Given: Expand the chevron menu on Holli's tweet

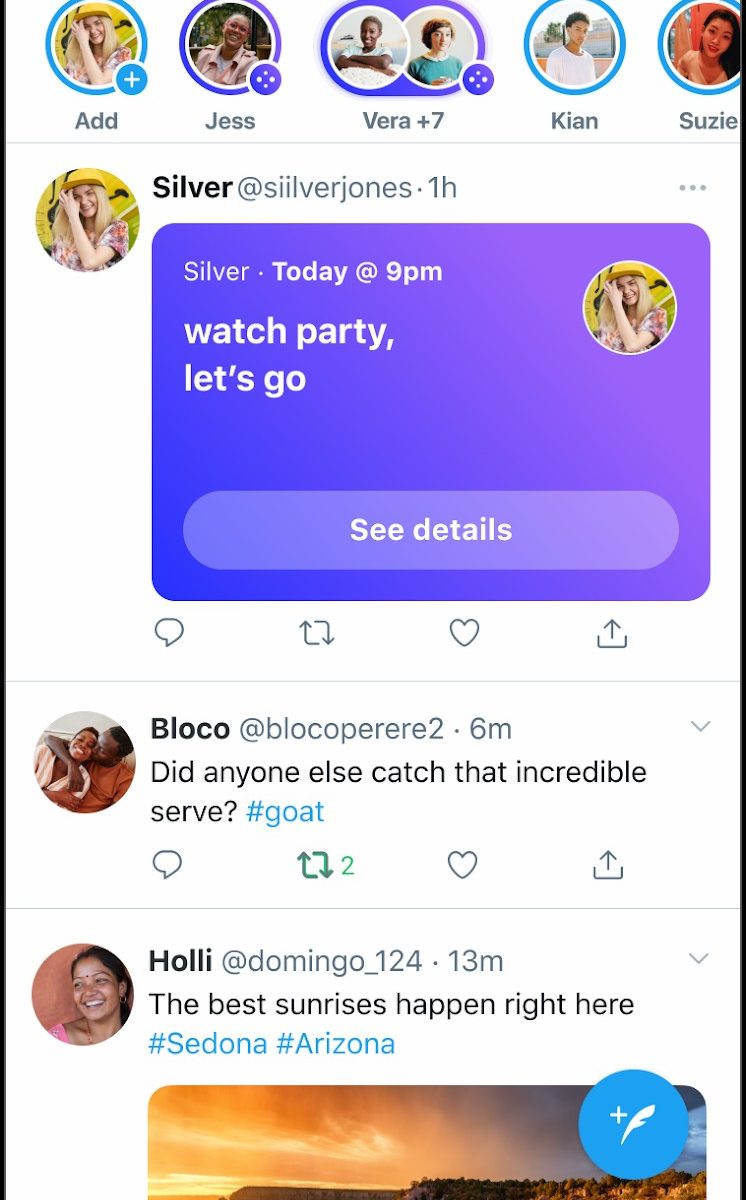Looking at the screenshot, I should (x=699, y=959).
